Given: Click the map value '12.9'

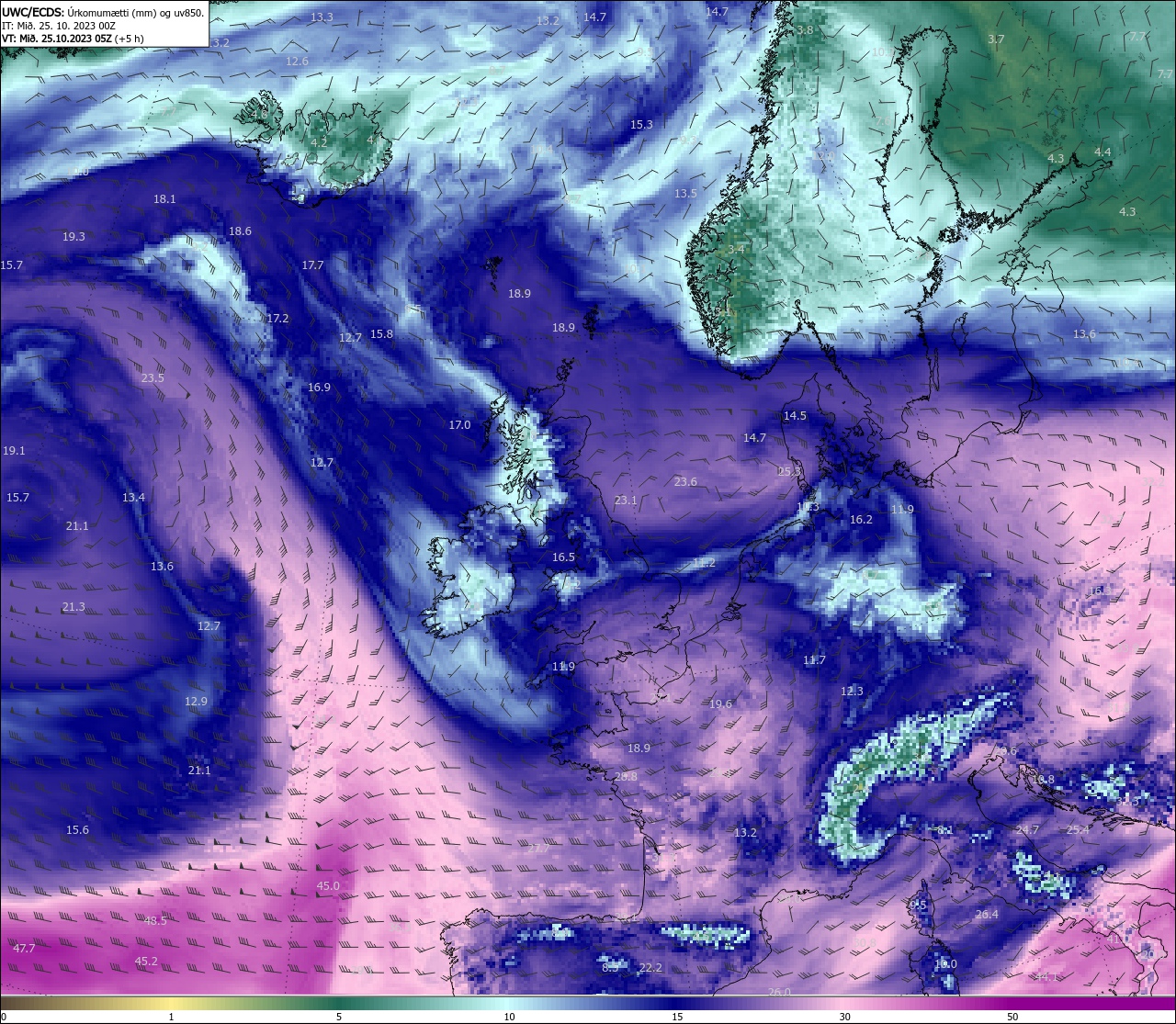Looking at the screenshot, I should tap(196, 702).
